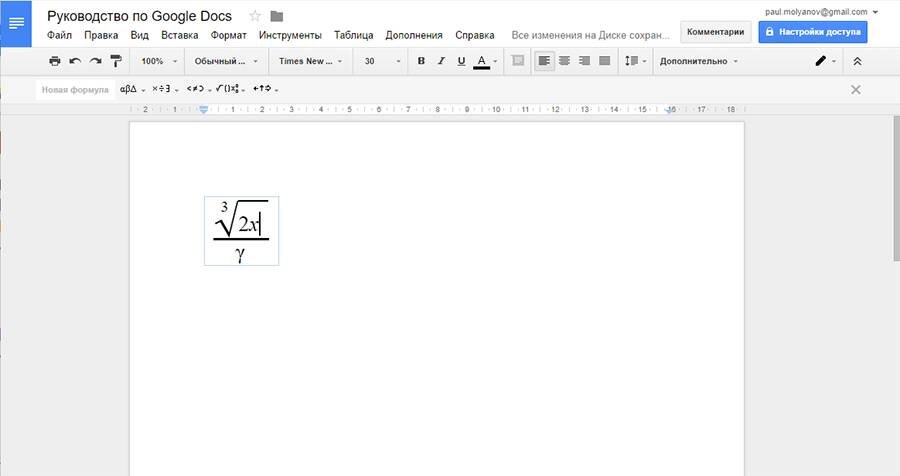Viewport: 900px width, 476px height.
Task: Open the Greek letters αβΔ menu
Action: click(x=132, y=89)
